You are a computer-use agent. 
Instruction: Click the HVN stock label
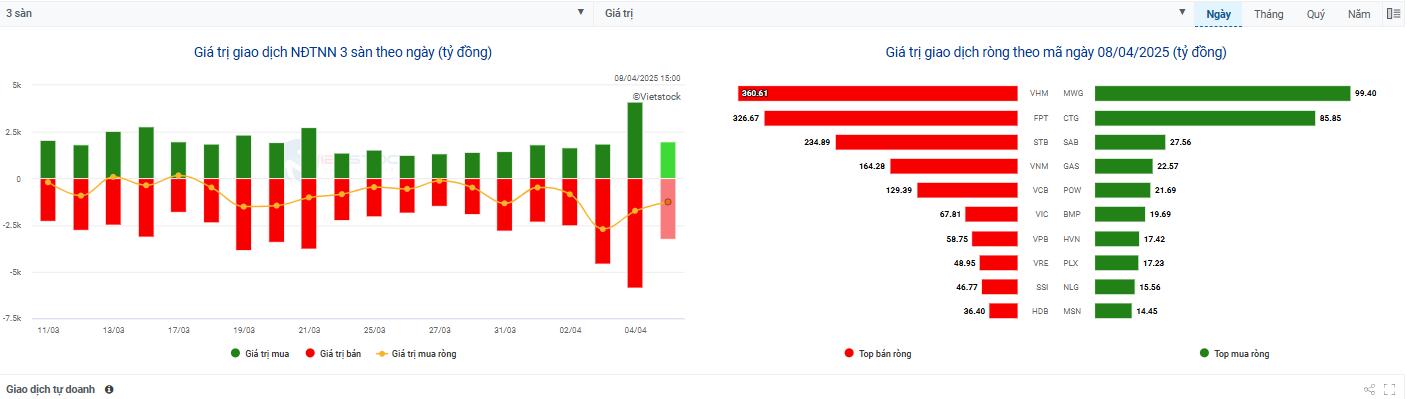pyautogui.click(x=1072, y=239)
